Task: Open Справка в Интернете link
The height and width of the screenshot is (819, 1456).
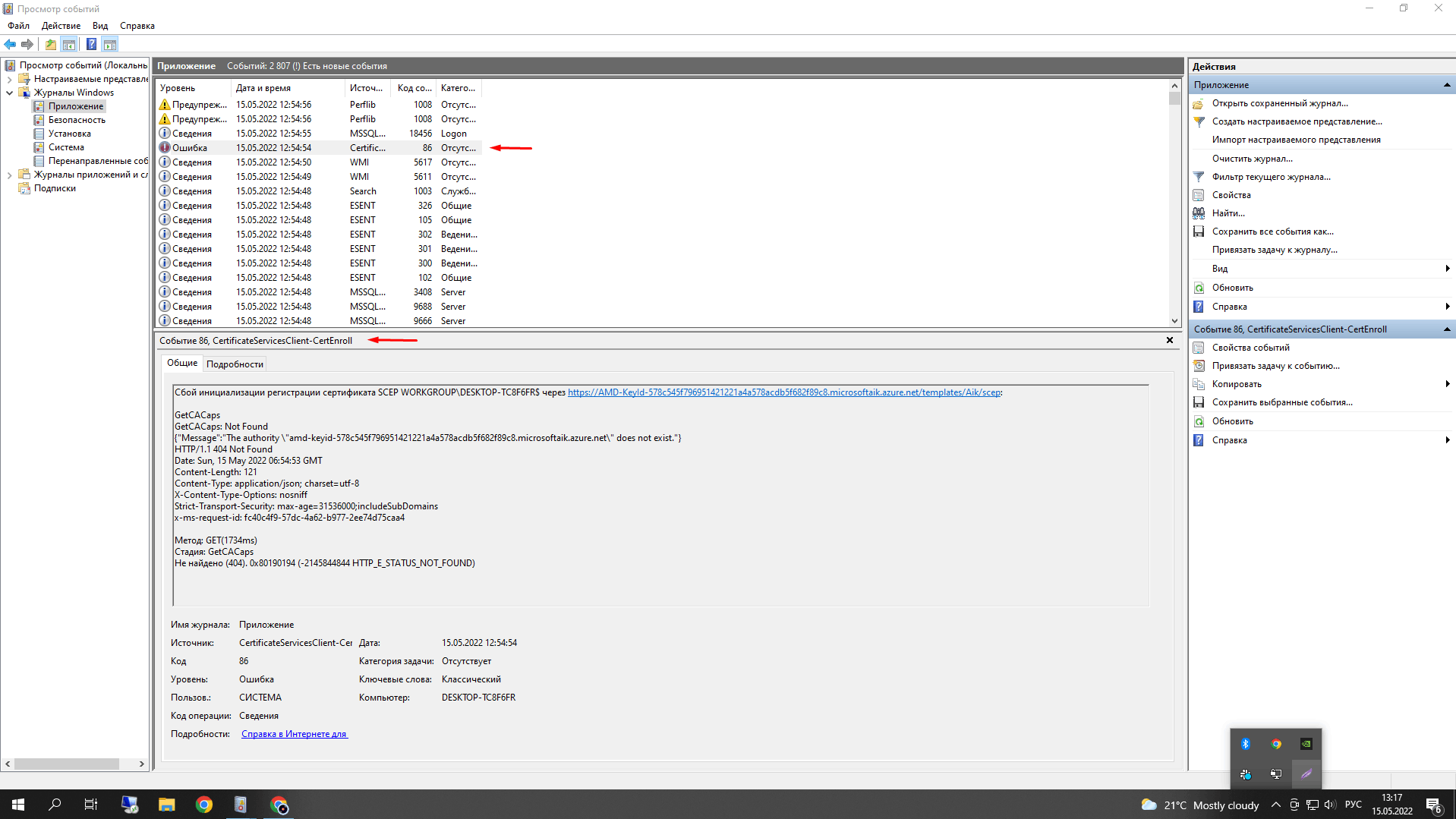Action: pyautogui.click(x=294, y=734)
